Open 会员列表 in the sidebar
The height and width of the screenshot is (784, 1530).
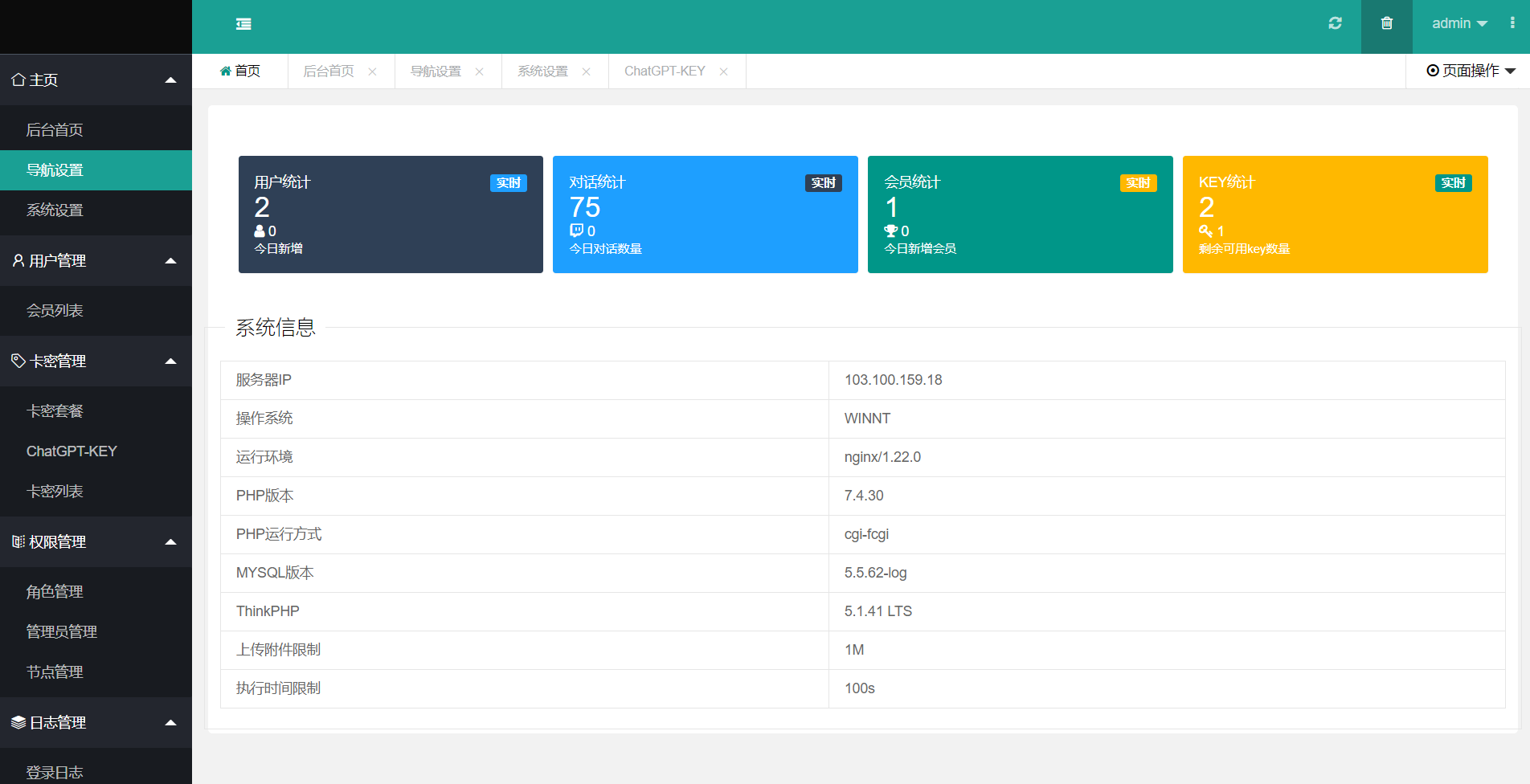96,311
